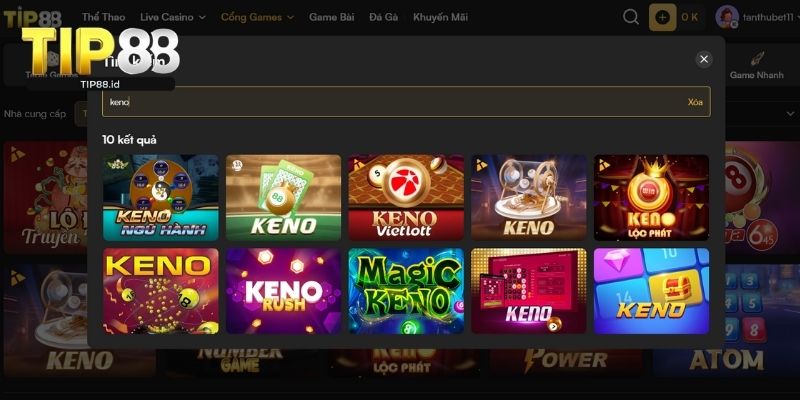Close the search dialog with X icon

click(x=704, y=59)
